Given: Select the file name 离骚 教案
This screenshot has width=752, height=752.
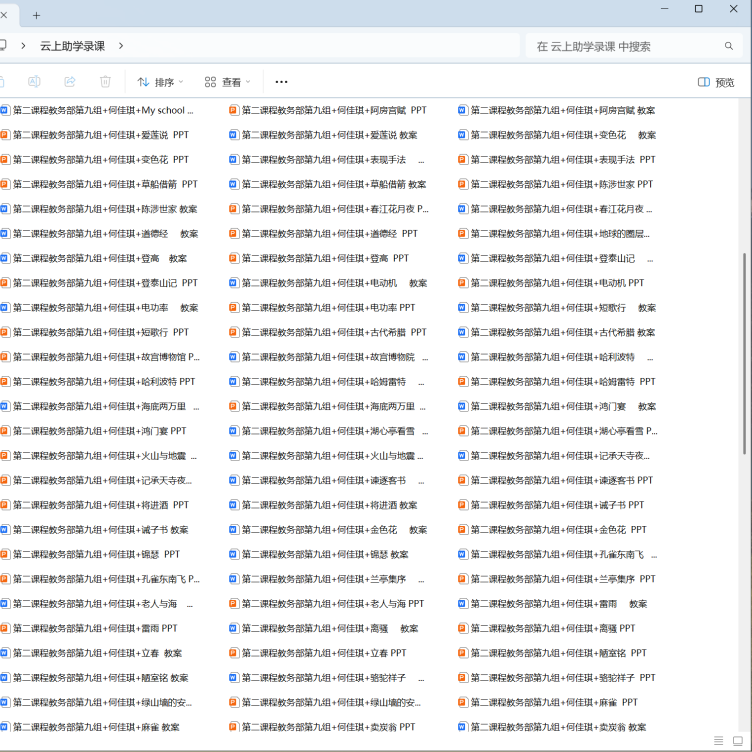Looking at the screenshot, I should click(x=330, y=628).
